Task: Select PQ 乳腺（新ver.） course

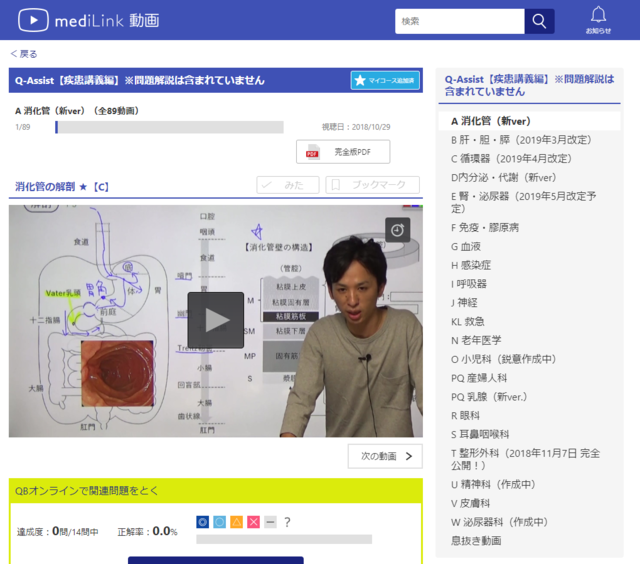Action: click(x=489, y=397)
